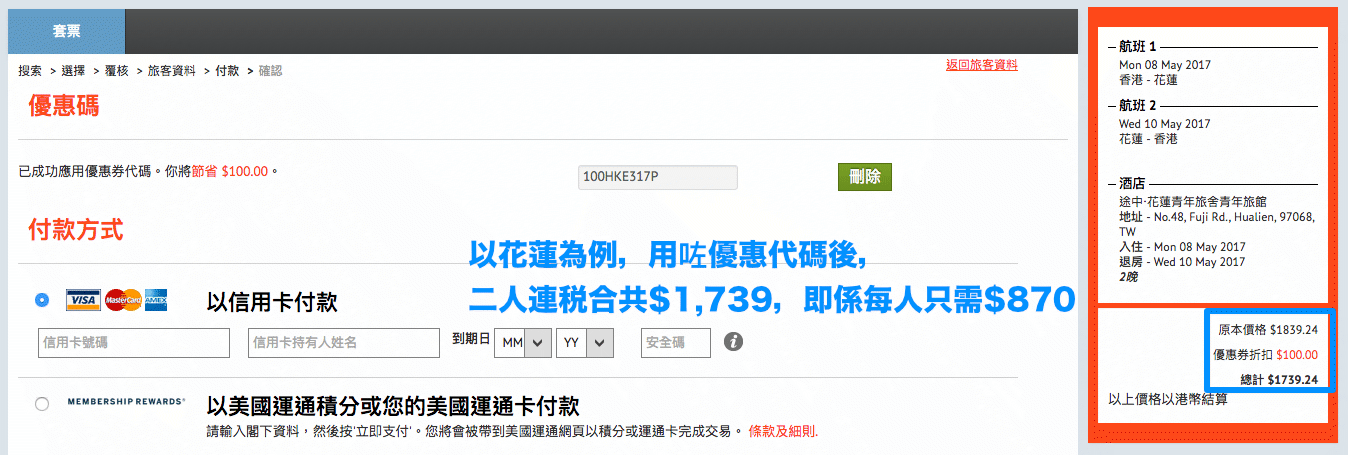
Task: Click the 到期日 label
Action: point(471,340)
